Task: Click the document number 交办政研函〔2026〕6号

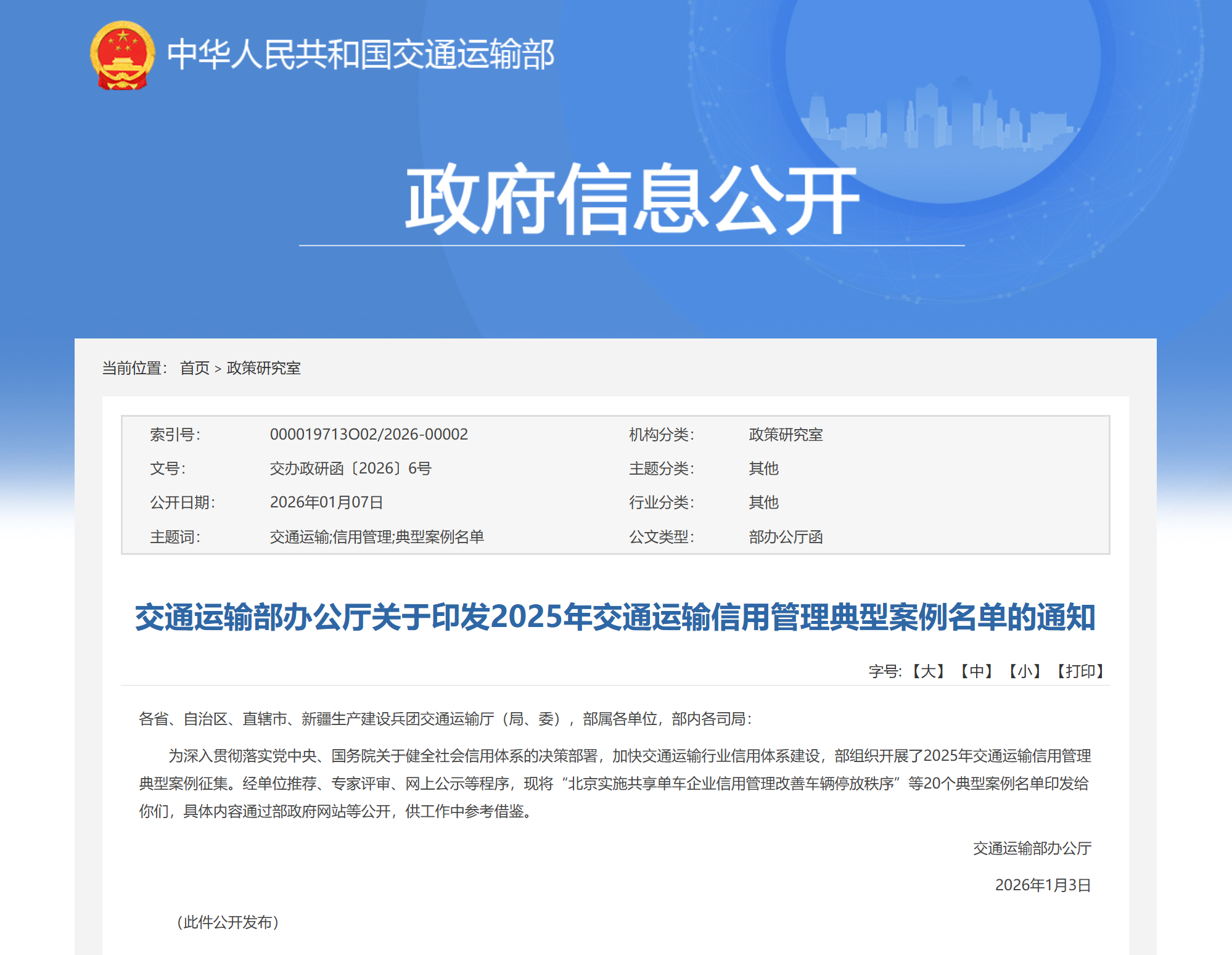Action: (x=350, y=469)
